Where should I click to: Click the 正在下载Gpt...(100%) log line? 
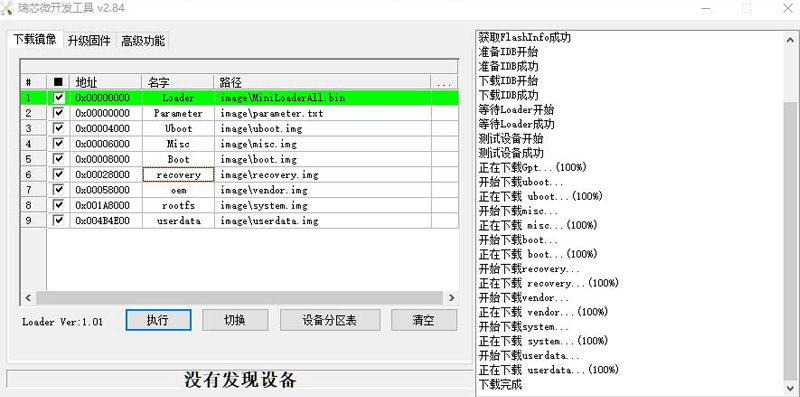(533, 167)
